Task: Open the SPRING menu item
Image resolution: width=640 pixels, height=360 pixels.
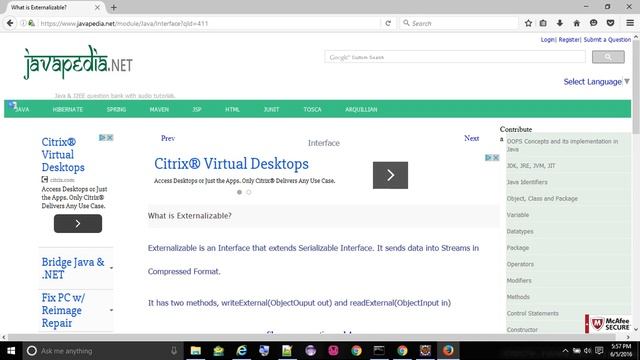Action: 116,109
